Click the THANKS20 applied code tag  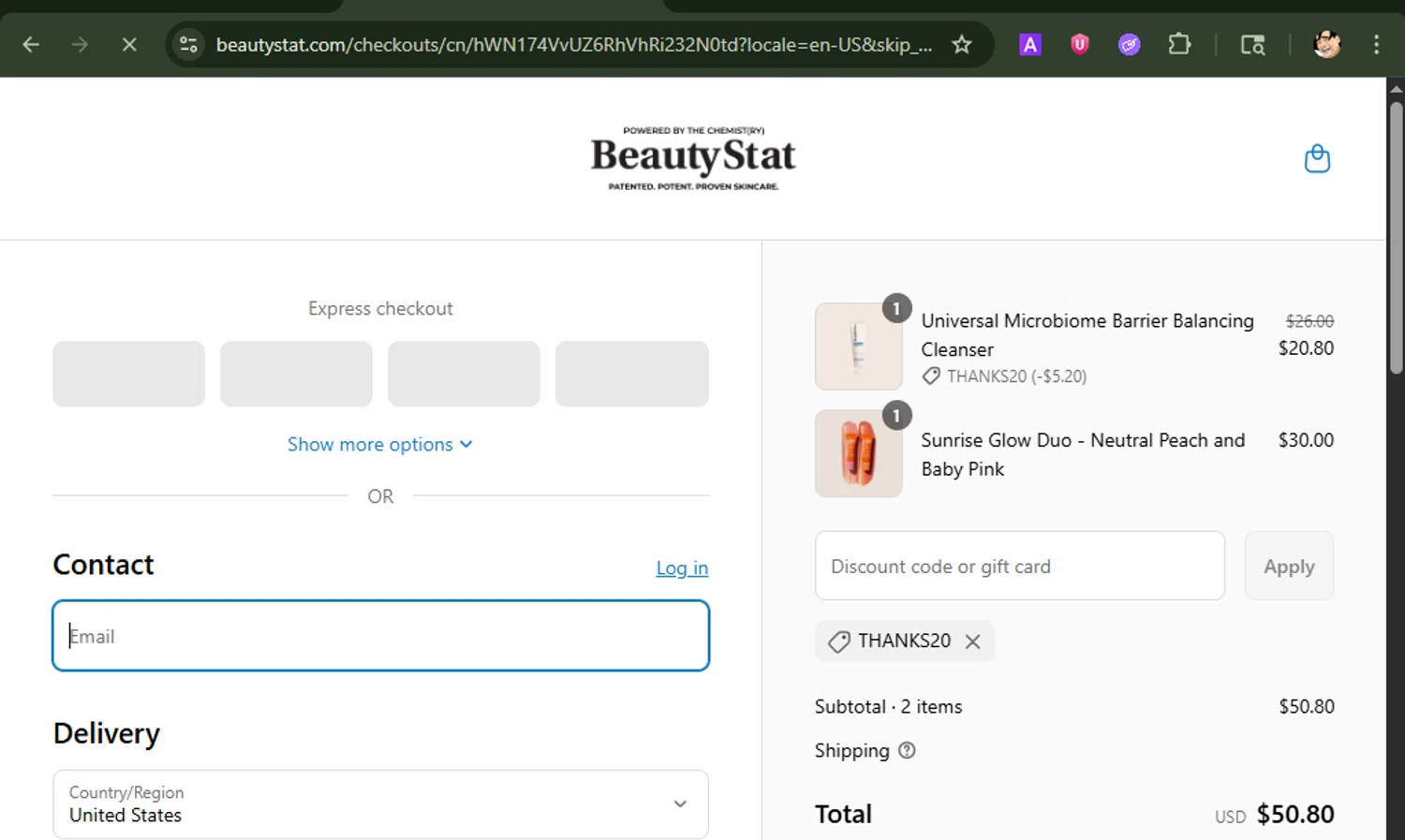(904, 641)
